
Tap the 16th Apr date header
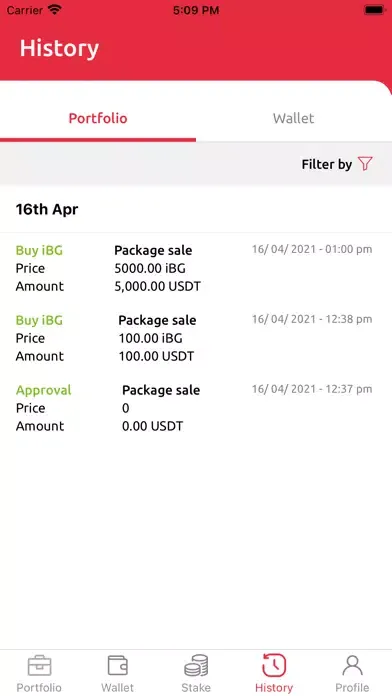click(47, 209)
